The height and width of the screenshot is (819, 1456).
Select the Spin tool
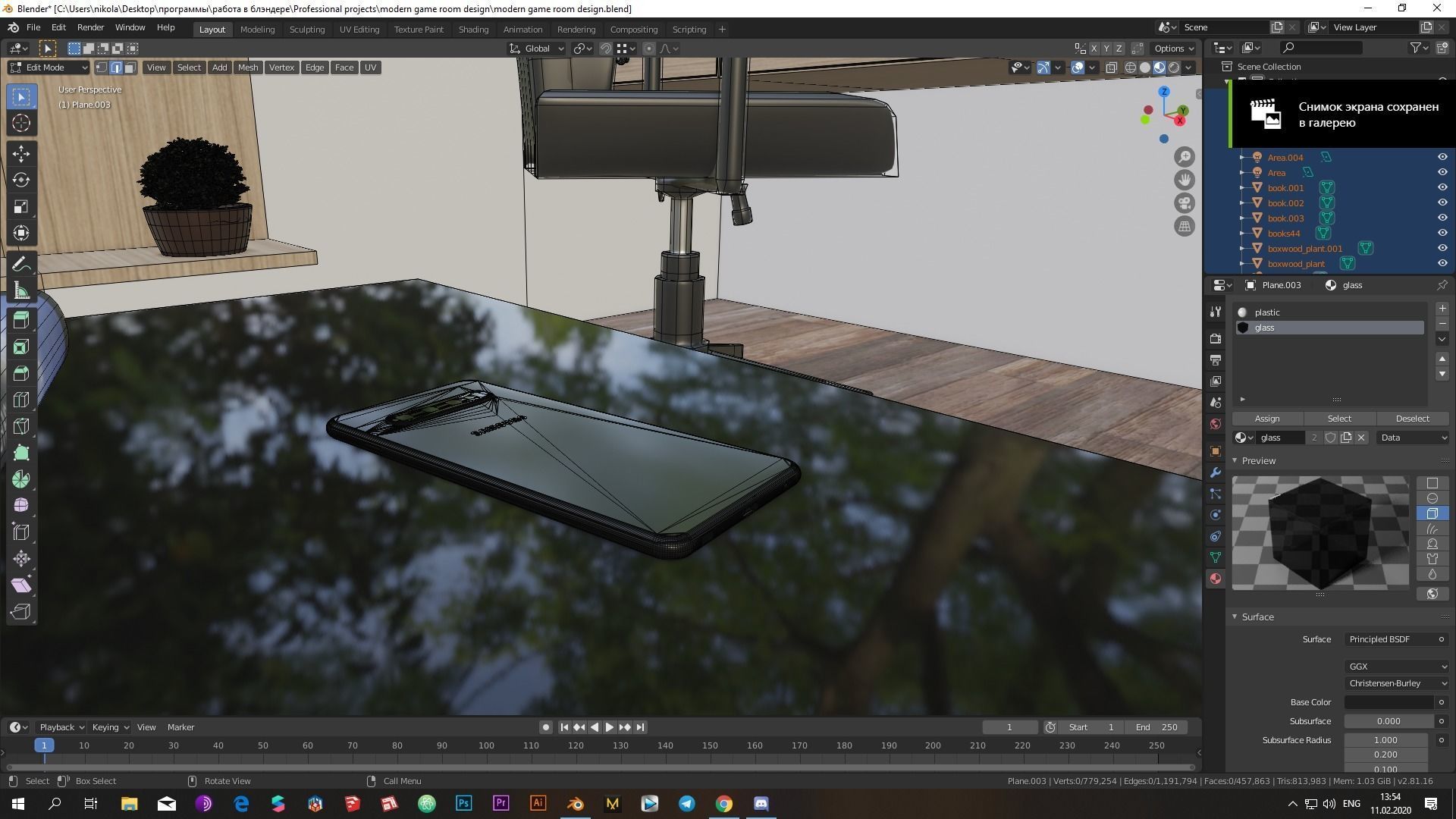pyautogui.click(x=21, y=479)
